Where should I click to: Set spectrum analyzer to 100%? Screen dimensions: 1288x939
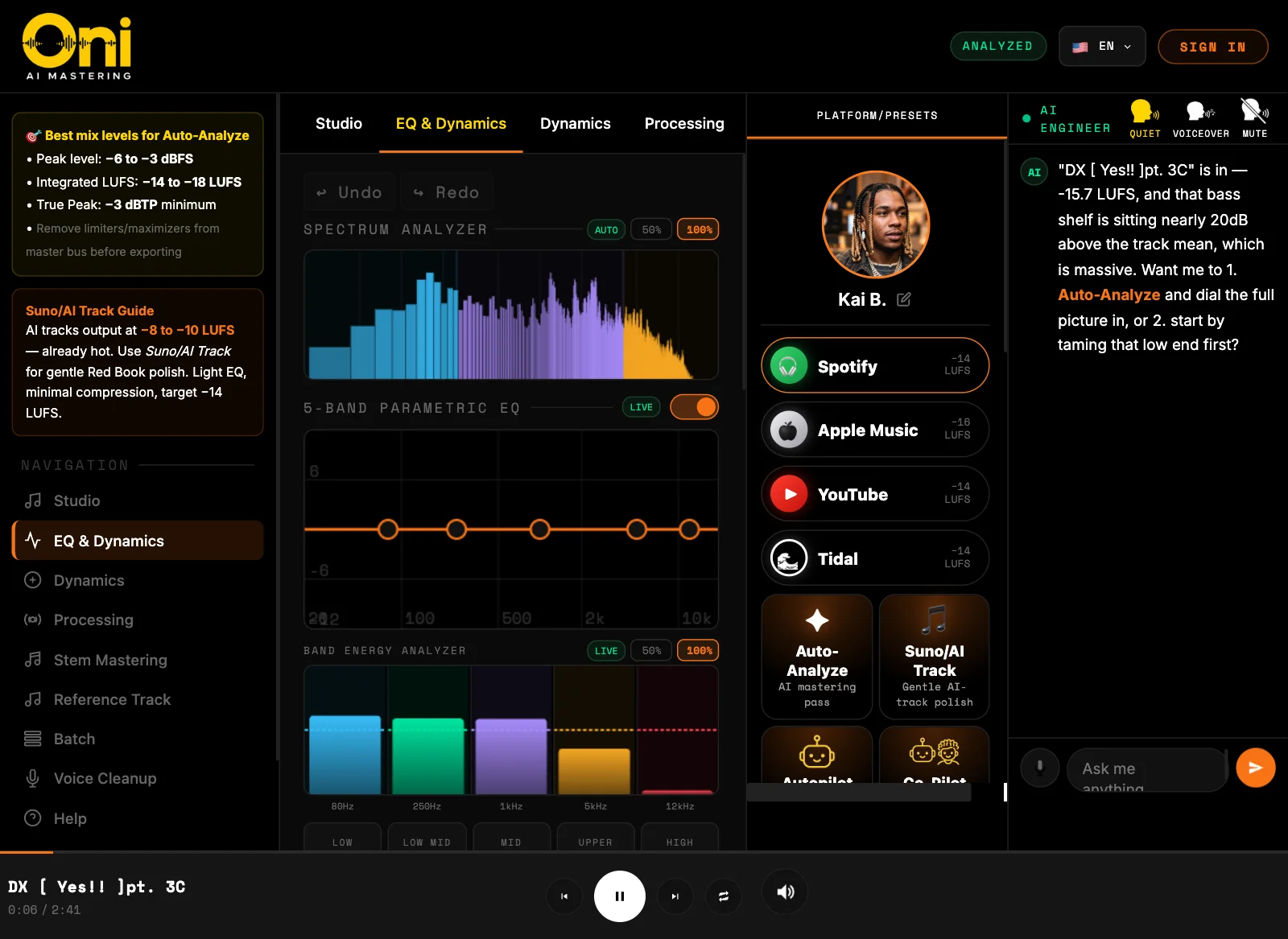(x=699, y=229)
